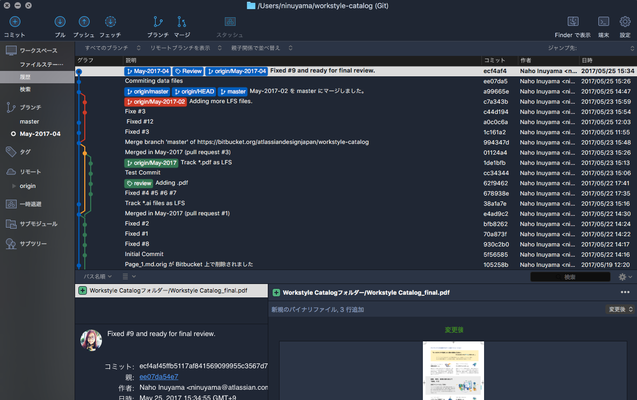Click the Workspace monitor icon in sidebar
Screen dimensions: 637x400
tap(11, 50)
